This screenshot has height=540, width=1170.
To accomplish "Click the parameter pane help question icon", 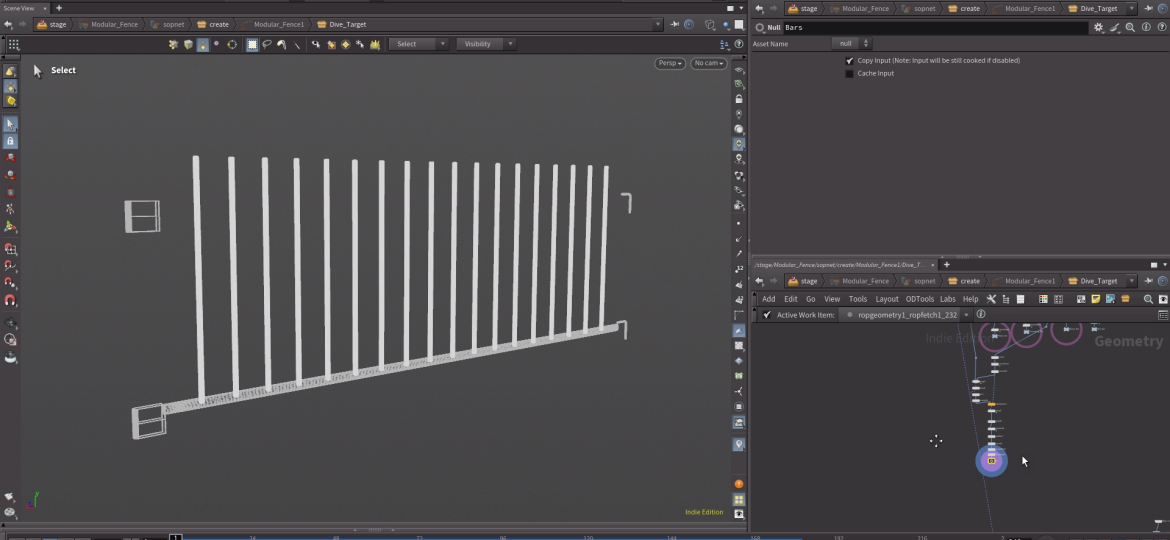I will (1160, 28).
